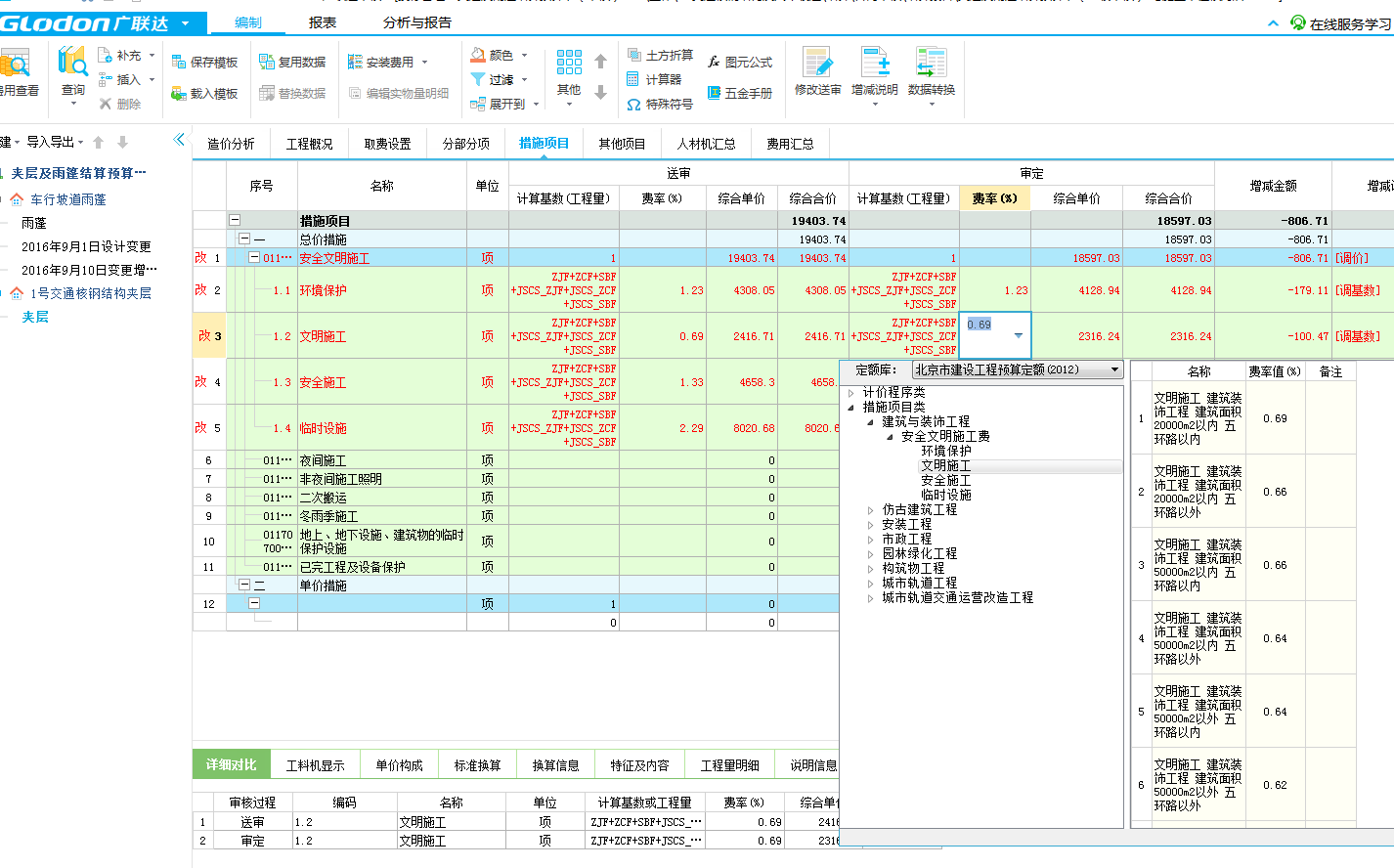Open the 展开到 expand-to tool

503,104
